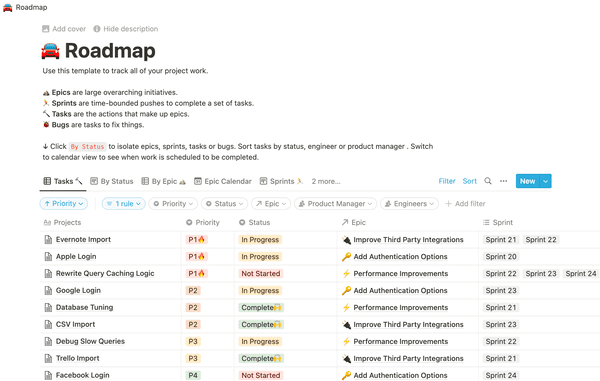The height and width of the screenshot is (381, 600).
Task: Click In Progress status for Apple Login
Action: pyautogui.click(x=260, y=257)
